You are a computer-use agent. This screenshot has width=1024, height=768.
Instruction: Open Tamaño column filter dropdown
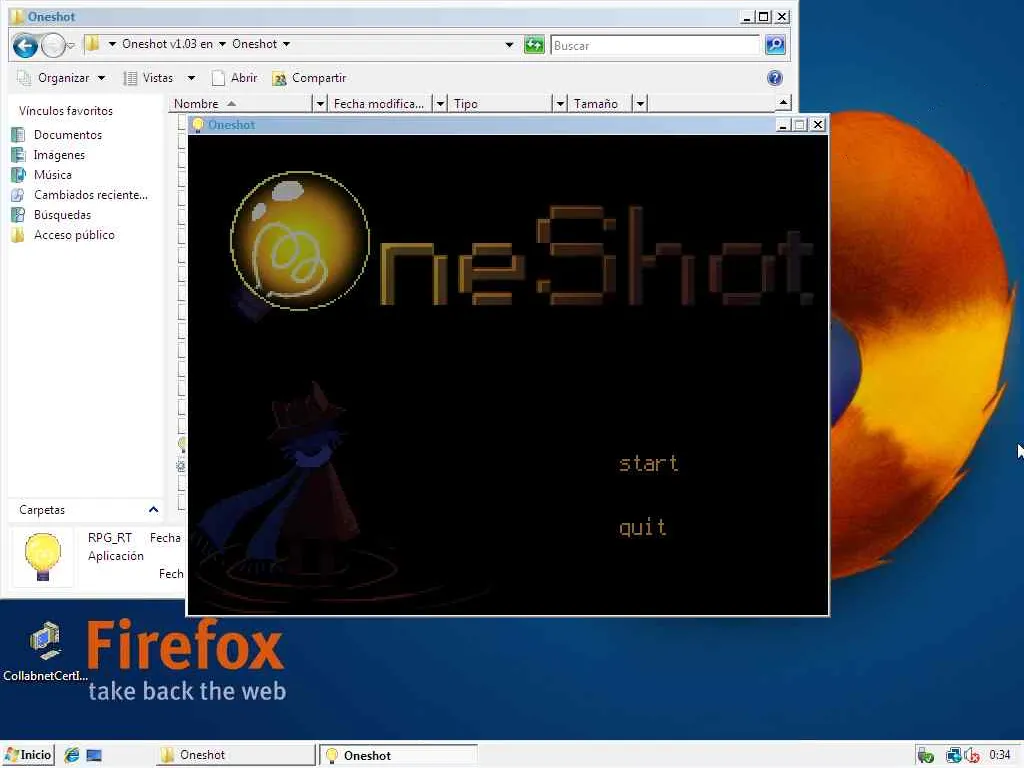(641, 103)
